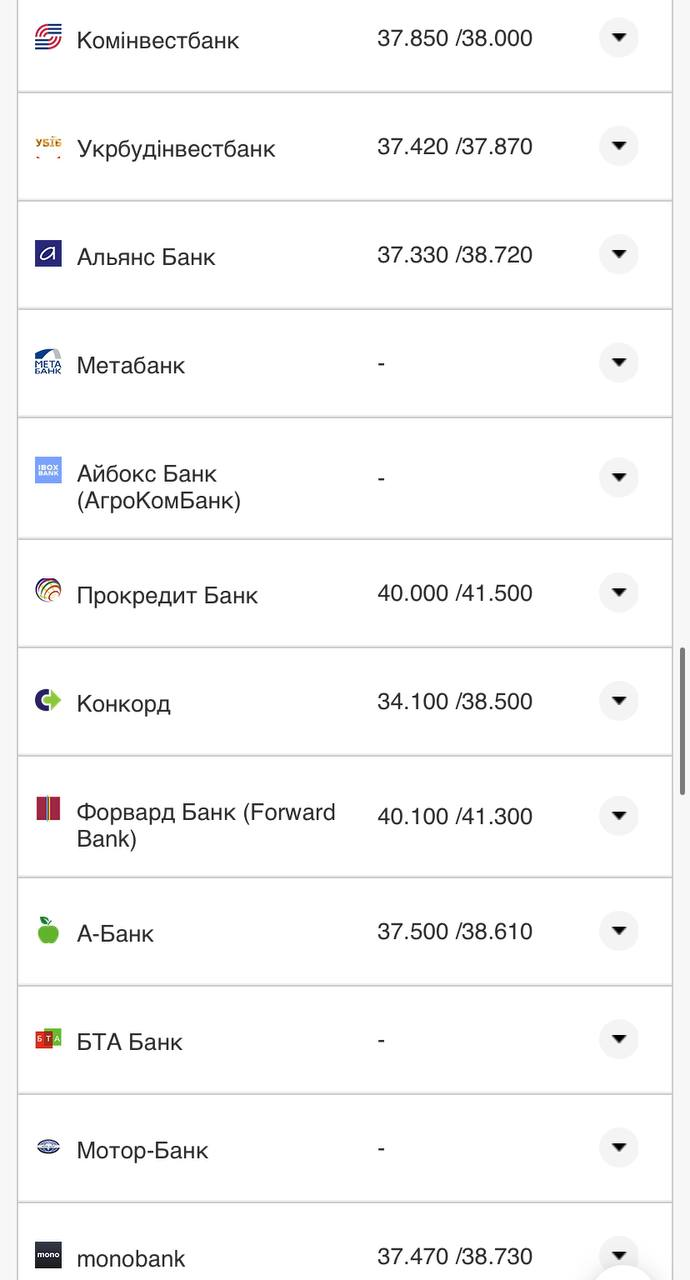Screen dimensions: 690x1280
Task: Click the А-Банк green apple icon
Action: point(48,930)
